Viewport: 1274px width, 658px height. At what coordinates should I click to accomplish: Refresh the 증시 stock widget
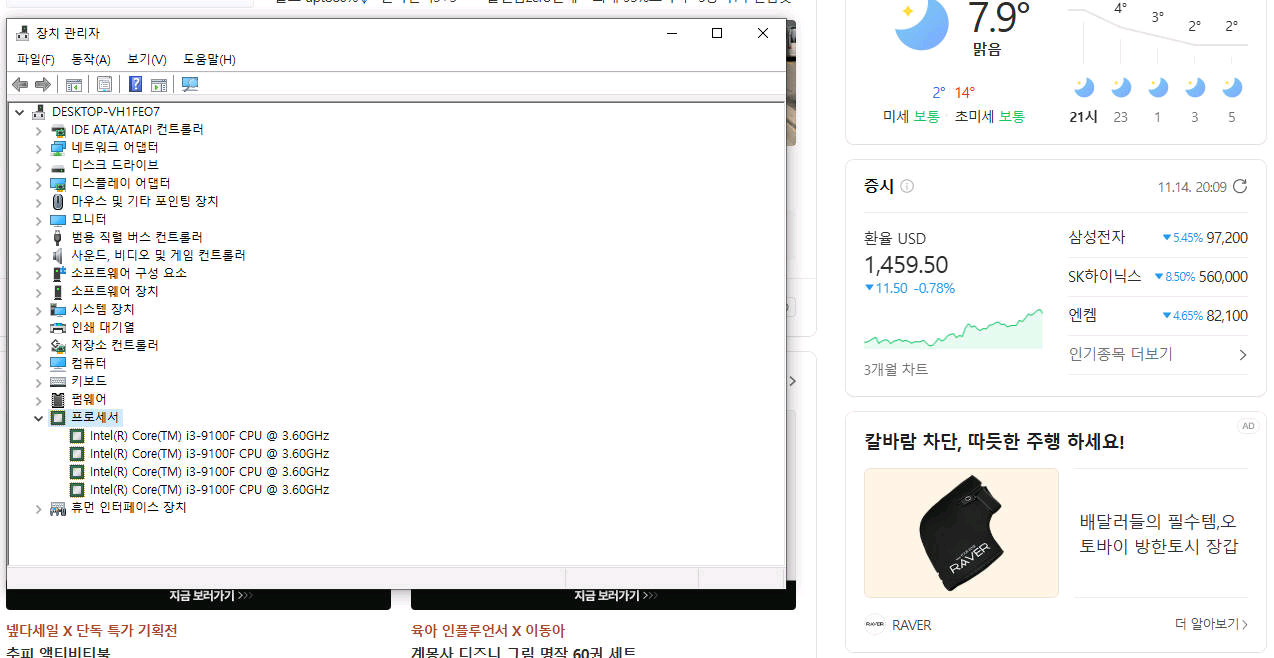click(x=1240, y=186)
